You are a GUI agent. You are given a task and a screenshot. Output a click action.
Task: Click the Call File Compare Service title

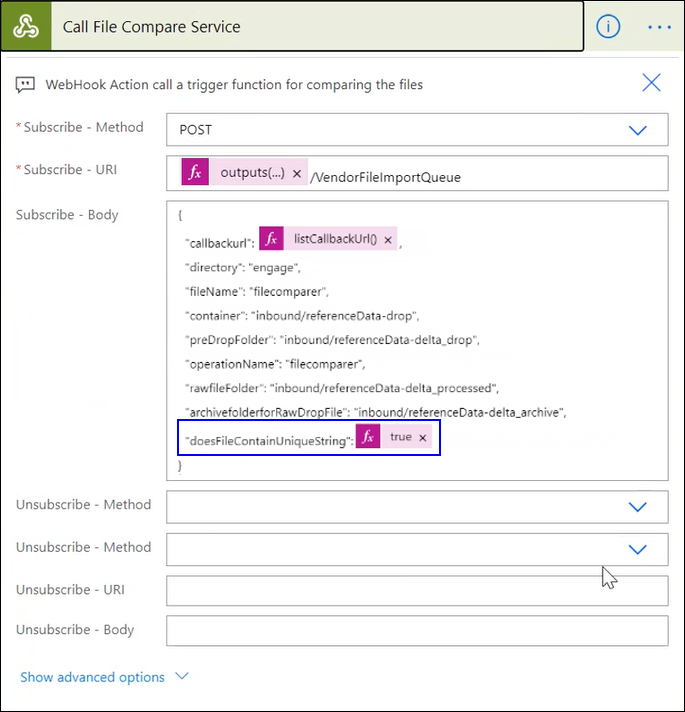click(x=151, y=27)
